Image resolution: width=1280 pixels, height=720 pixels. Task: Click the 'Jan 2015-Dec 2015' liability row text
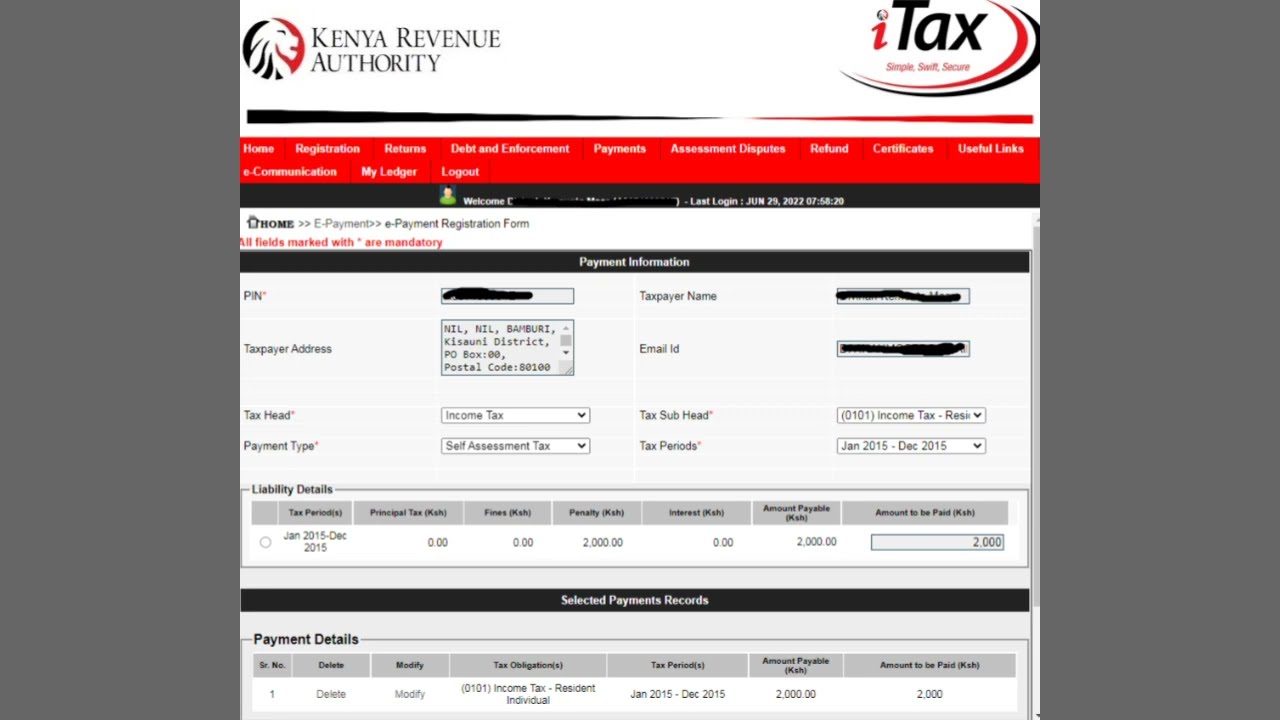coord(315,542)
